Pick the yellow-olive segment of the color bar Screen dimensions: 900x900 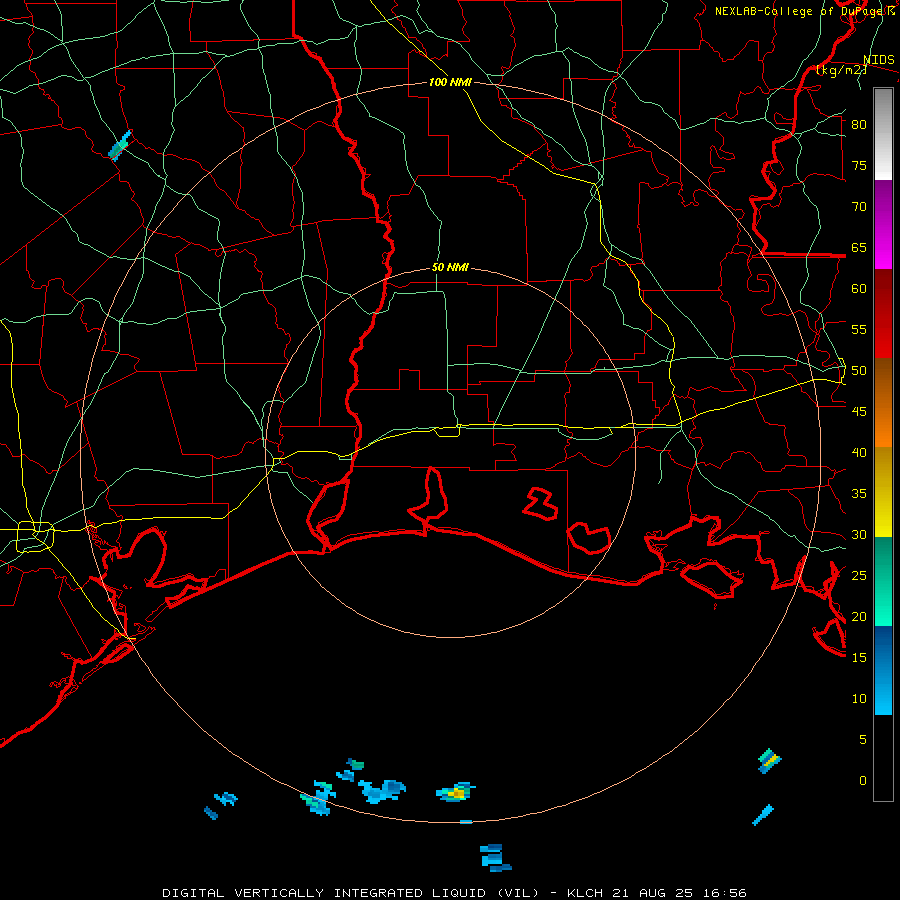point(883,492)
